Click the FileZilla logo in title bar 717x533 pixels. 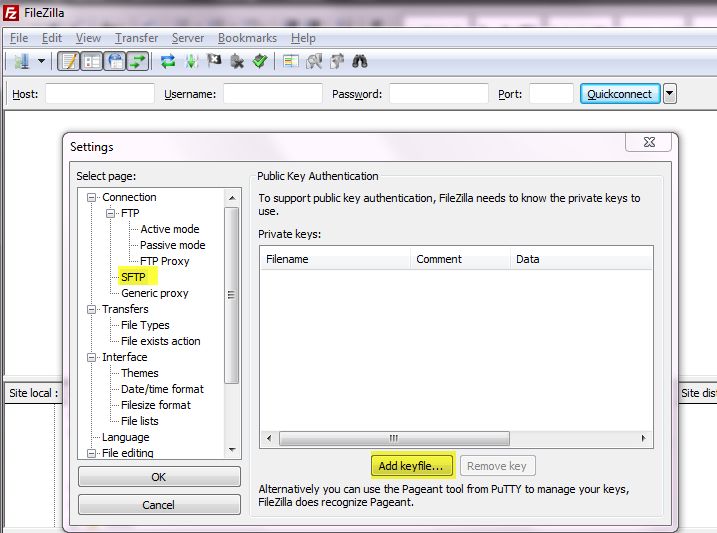point(11,13)
